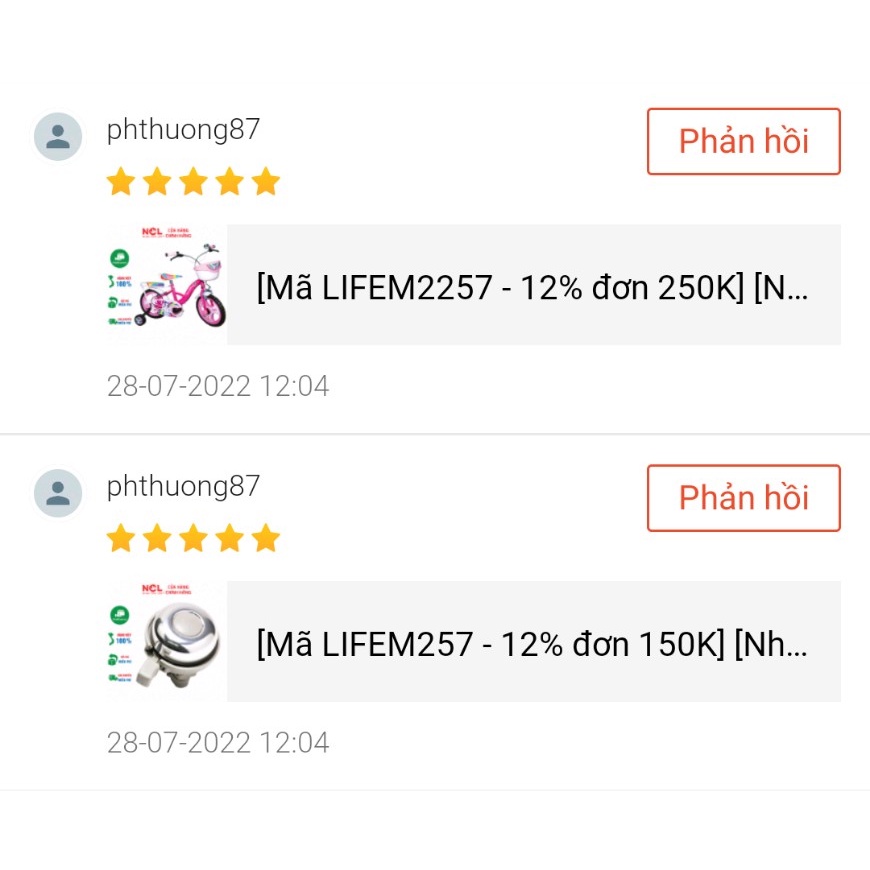This screenshot has width=870, height=870.
Task: Click first star in the bike bell review
Action: pyautogui.click(x=121, y=539)
